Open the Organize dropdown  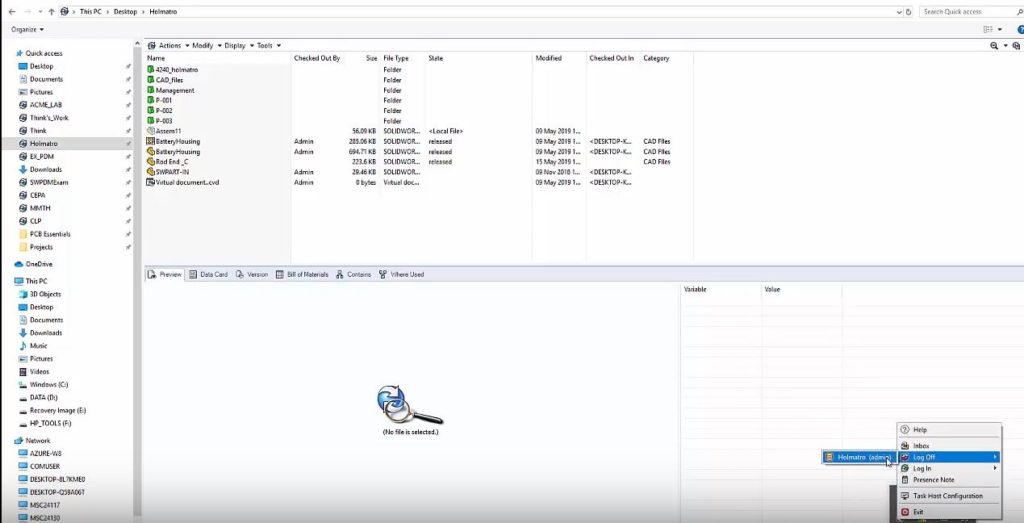pos(27,29)
